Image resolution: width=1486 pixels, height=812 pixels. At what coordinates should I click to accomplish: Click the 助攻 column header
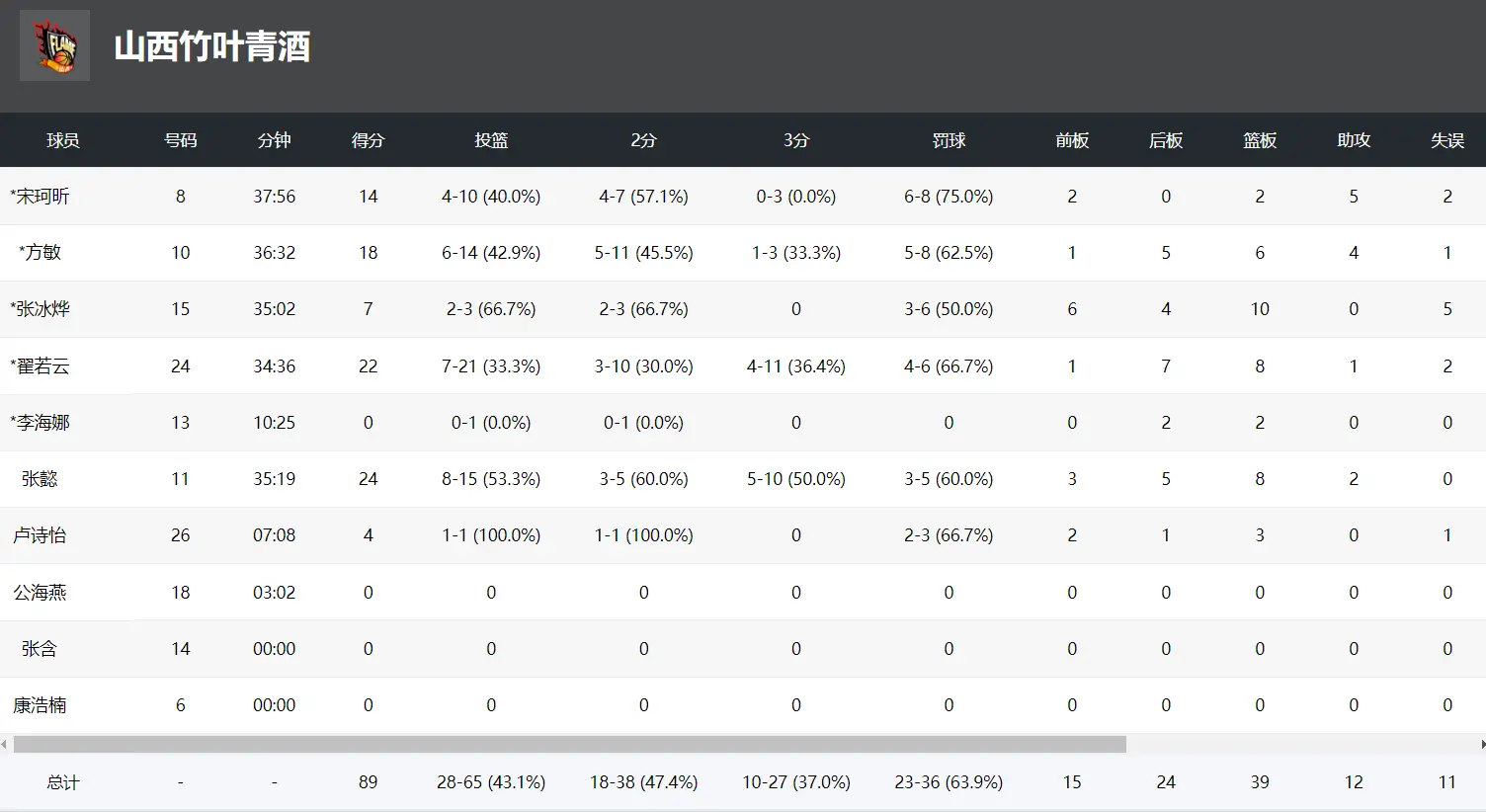pos(1354,140)
